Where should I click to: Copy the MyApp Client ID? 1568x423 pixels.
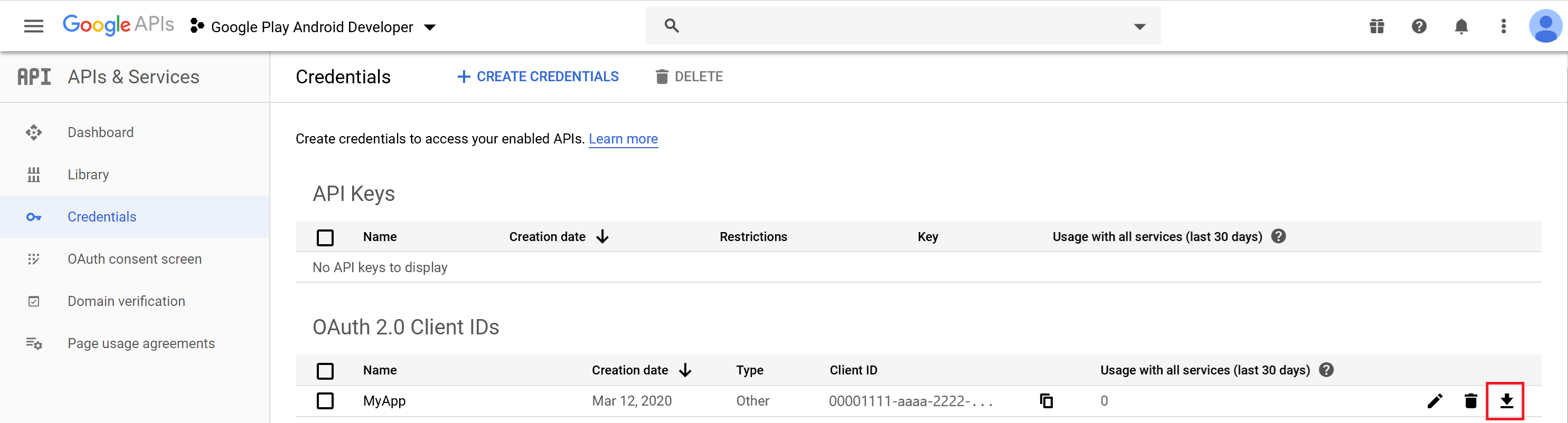tap(1046, 400)
